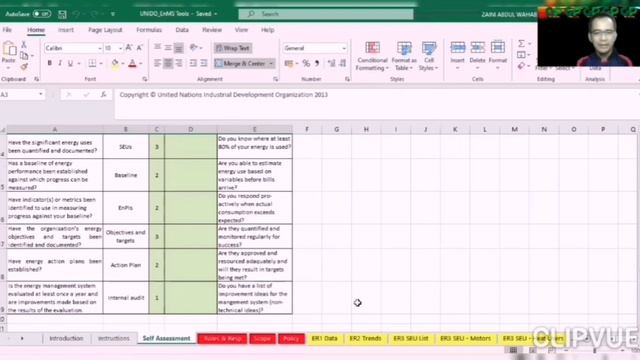Image resolution: width=640 pixels, height=360 pixels.
Task: Align cell text left
Action: coord(157,63)
